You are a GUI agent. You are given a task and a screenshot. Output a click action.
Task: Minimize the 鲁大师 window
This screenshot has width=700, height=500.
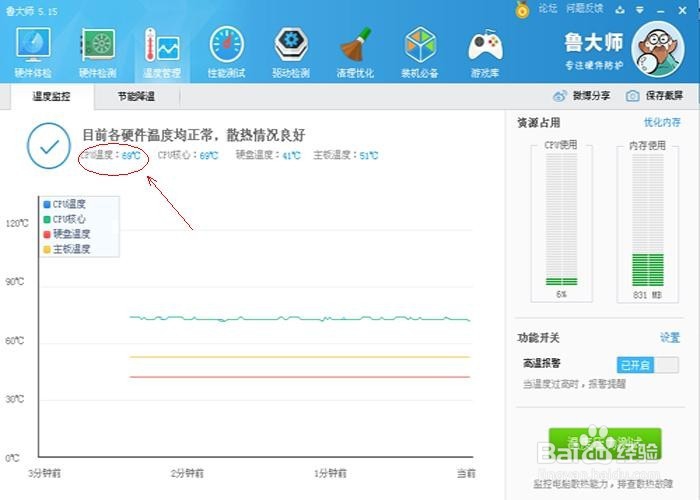661,10
